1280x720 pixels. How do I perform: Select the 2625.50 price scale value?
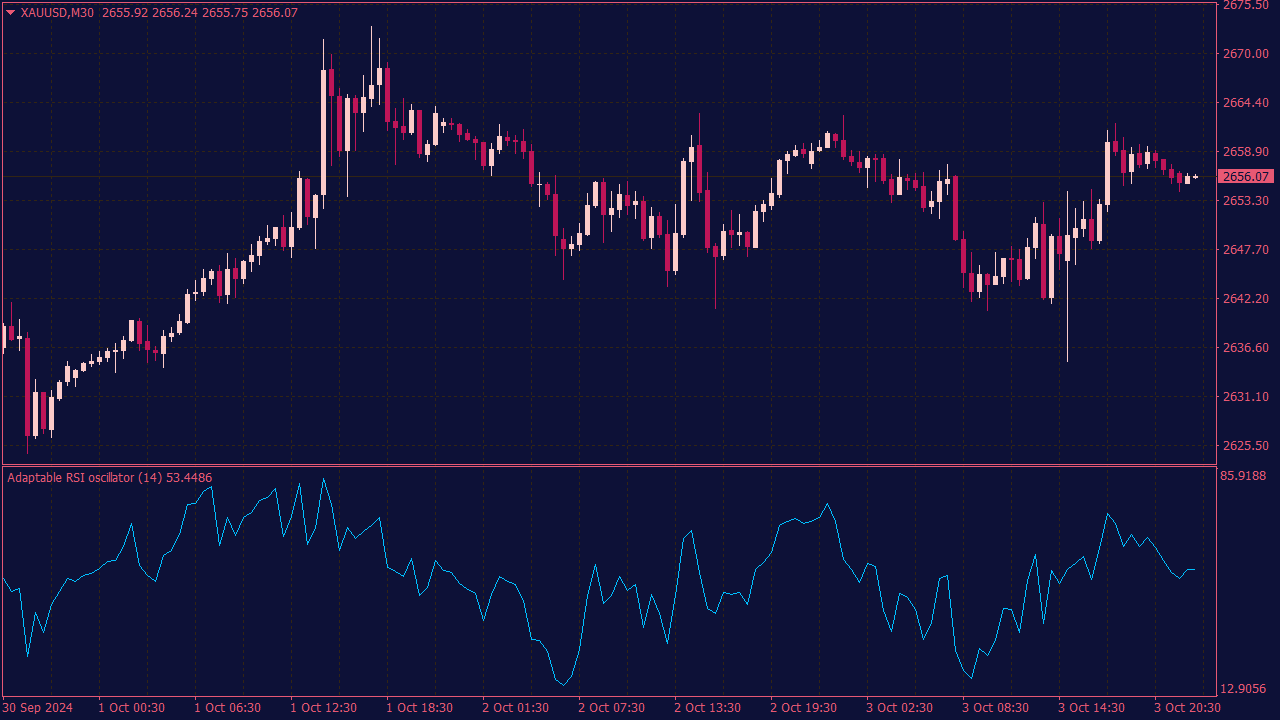click(x=1245, y=446)
